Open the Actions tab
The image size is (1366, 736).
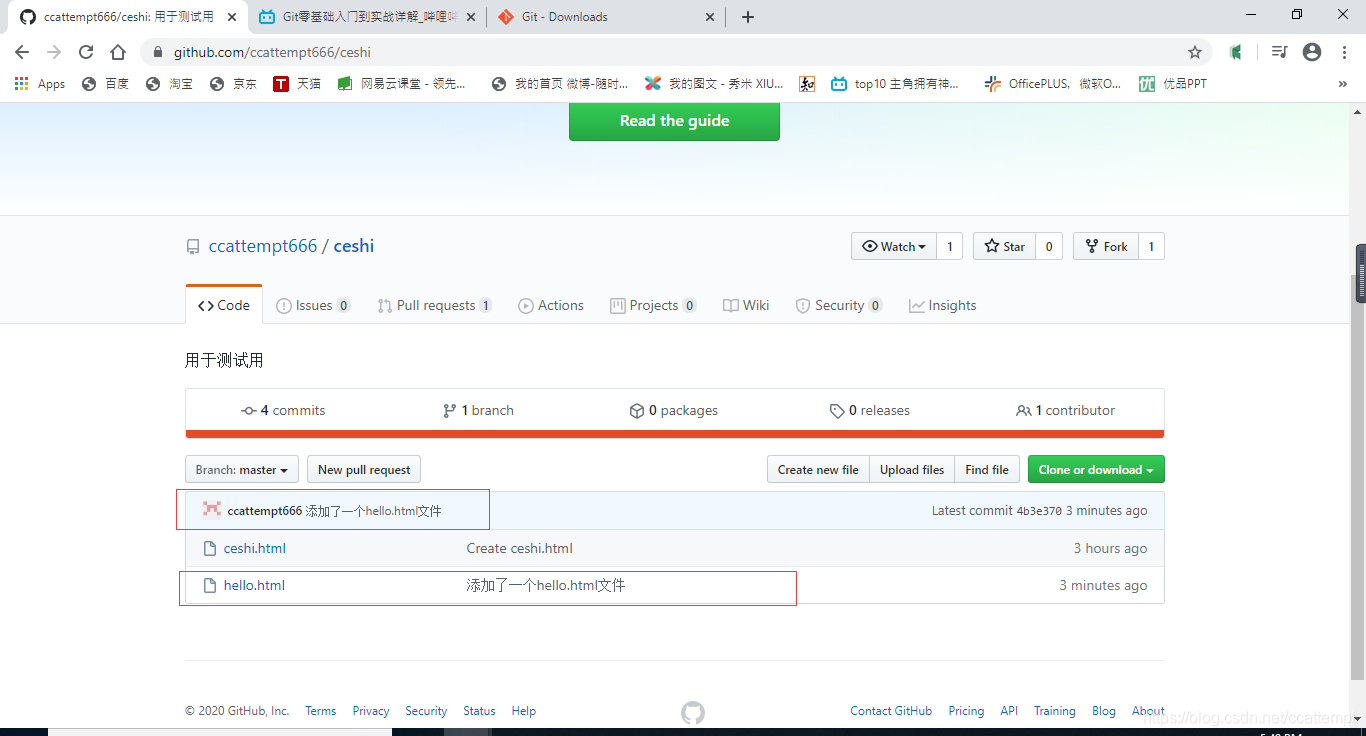tap(551, 305)
